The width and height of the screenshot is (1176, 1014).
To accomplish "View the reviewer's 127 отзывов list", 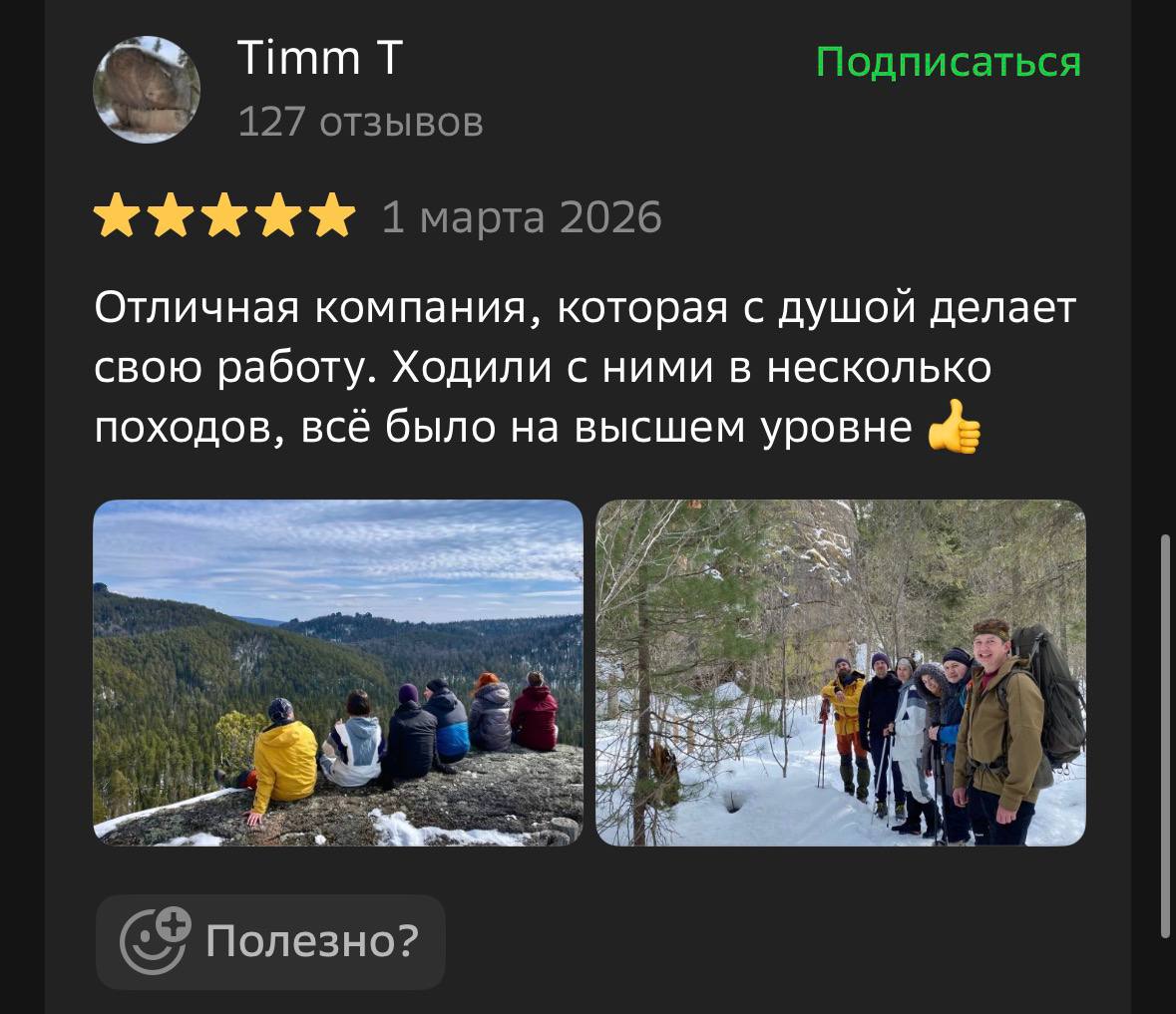I will pyautogui.click(x=361, y=122).
